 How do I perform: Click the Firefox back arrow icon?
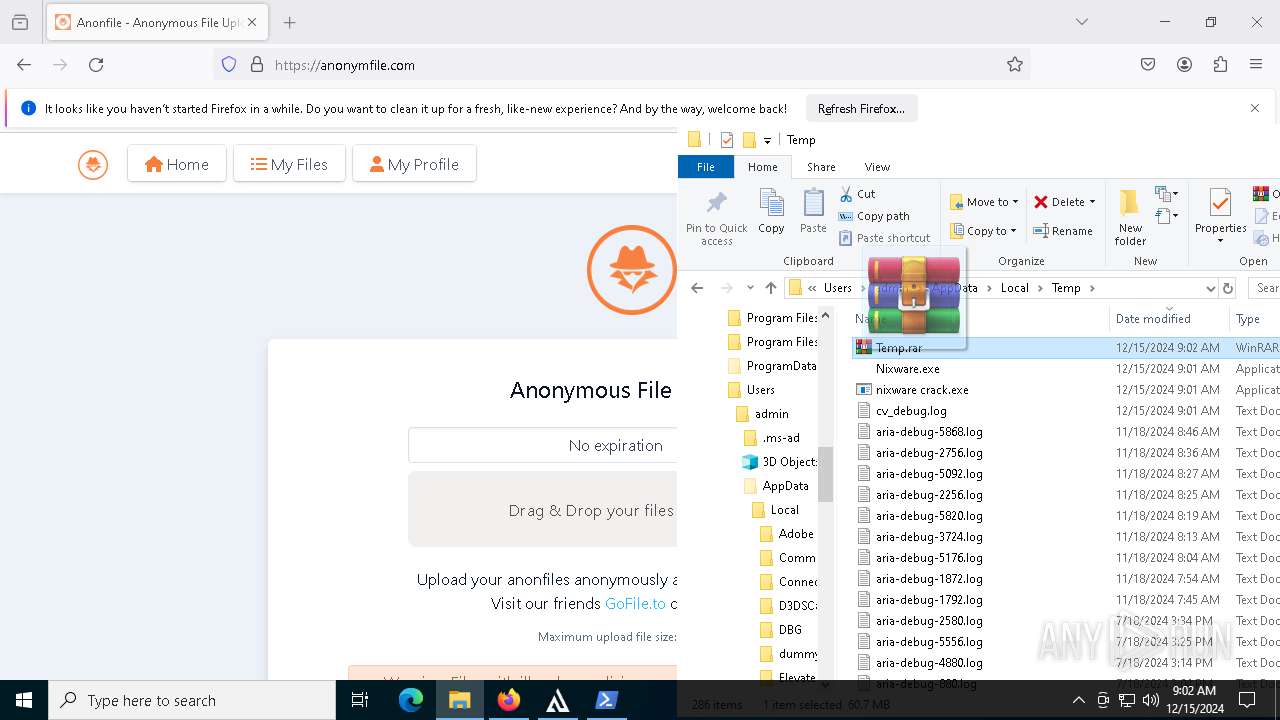24,65
